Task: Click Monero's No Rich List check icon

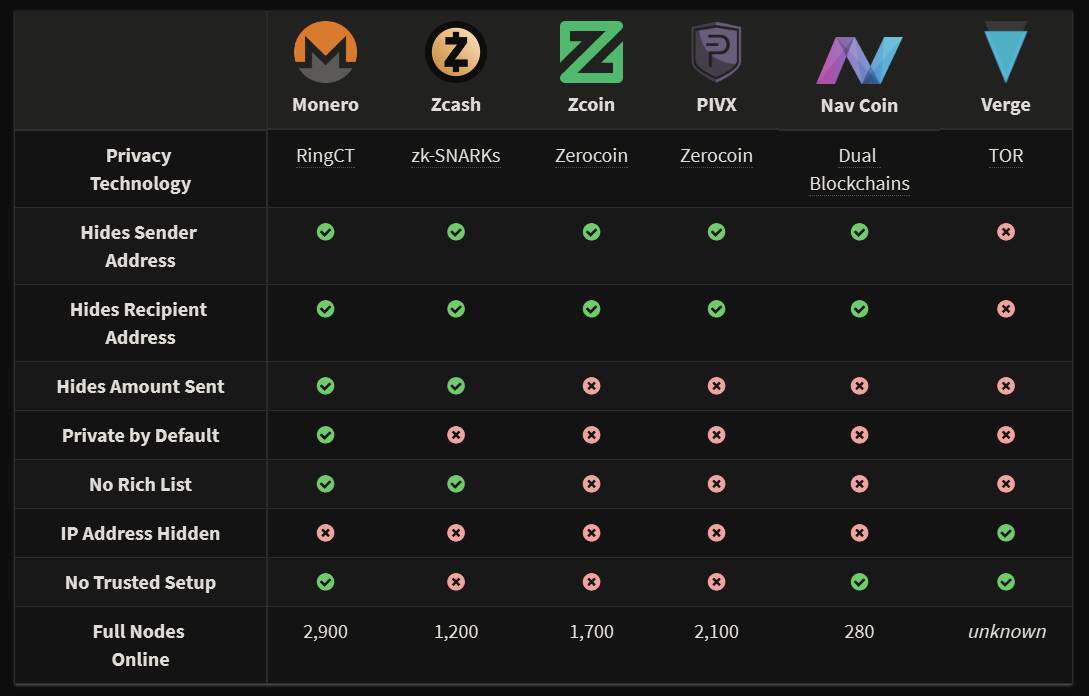Action: coord(325,484)
